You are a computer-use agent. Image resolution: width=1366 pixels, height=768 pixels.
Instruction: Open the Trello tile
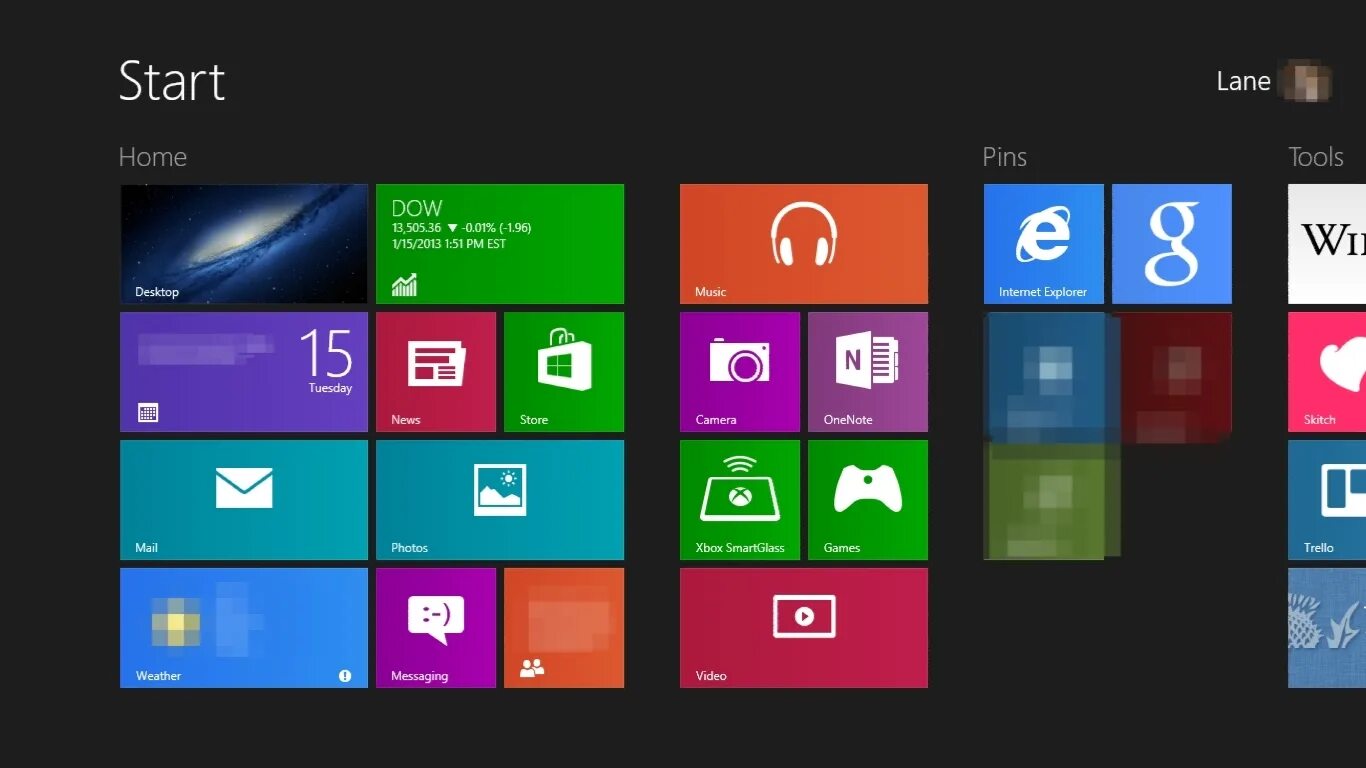click(1327, 500)
